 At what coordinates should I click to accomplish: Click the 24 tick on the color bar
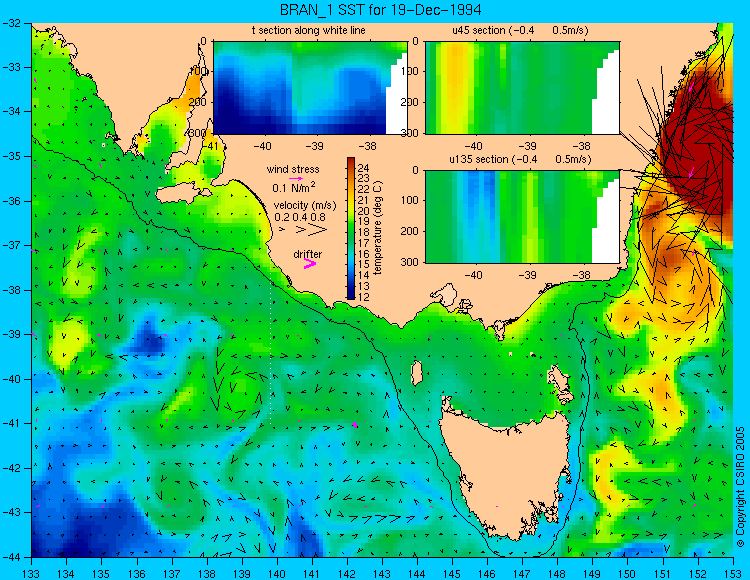(x=364, y=168)
